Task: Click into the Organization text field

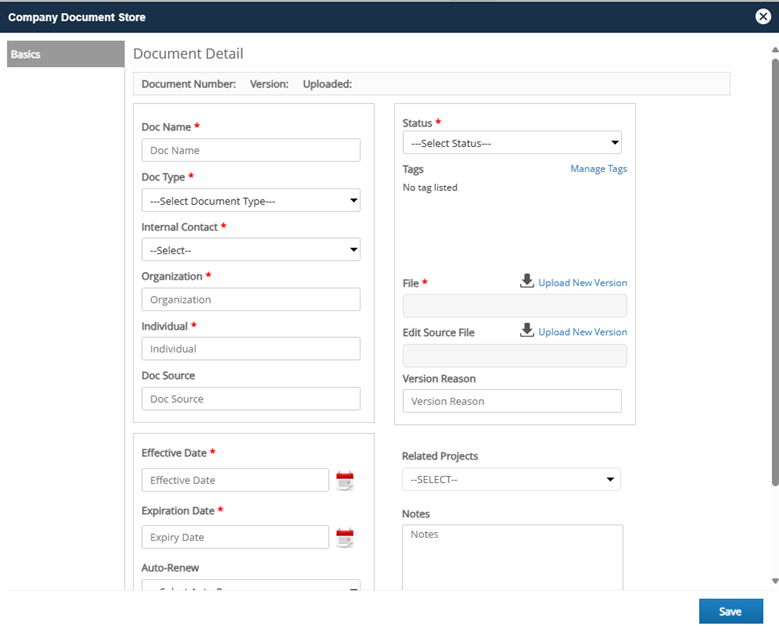Action: click(251, 300)
